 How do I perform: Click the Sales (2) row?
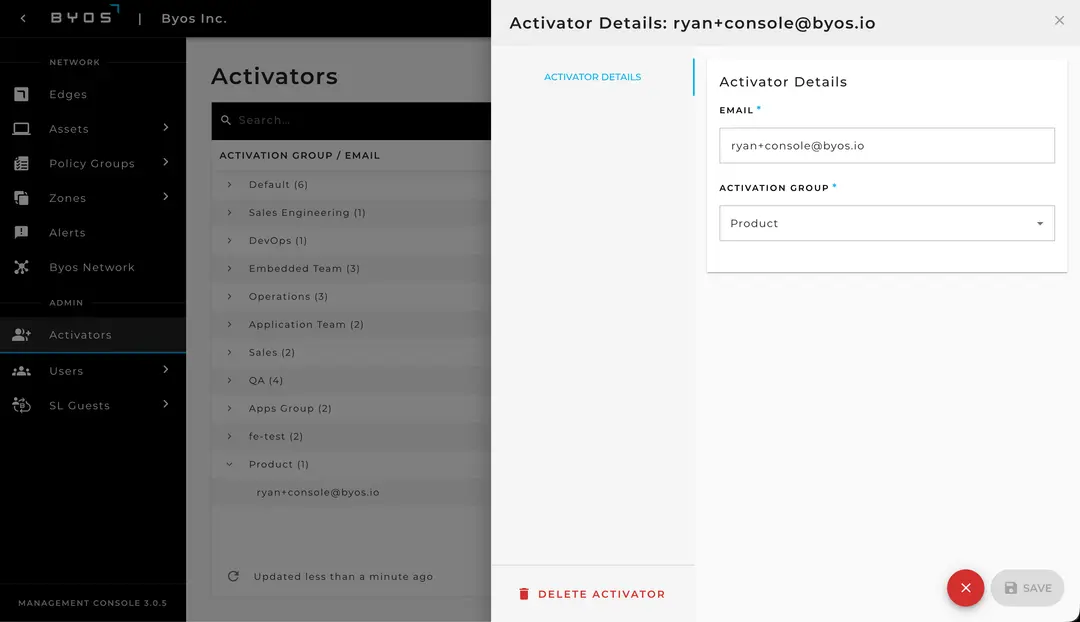coord(351,352)
